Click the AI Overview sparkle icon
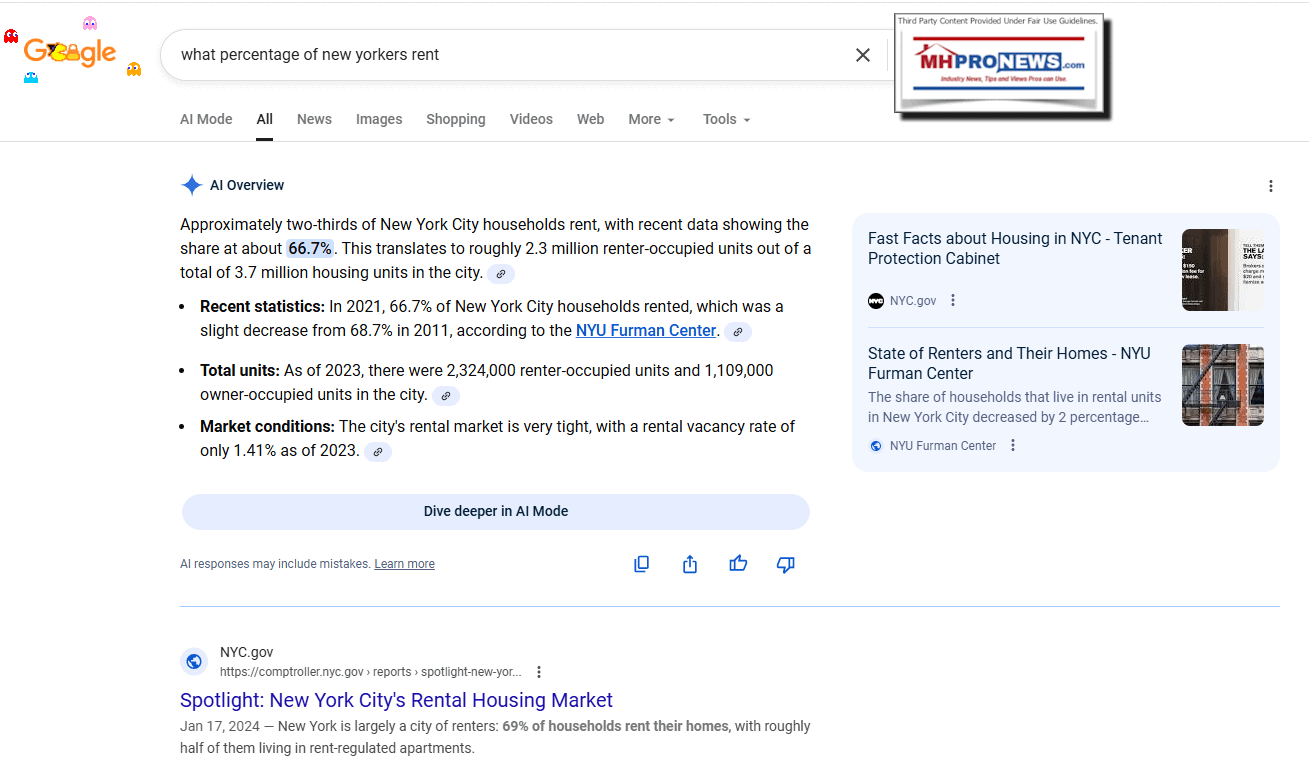Screen dimensions: 1309x770 [192, 185]
